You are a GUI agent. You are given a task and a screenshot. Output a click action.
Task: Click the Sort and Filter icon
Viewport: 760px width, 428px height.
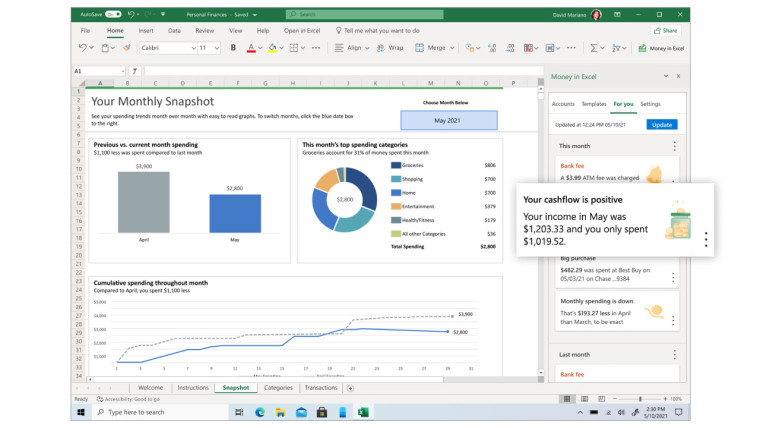click(x=616, y=48)
